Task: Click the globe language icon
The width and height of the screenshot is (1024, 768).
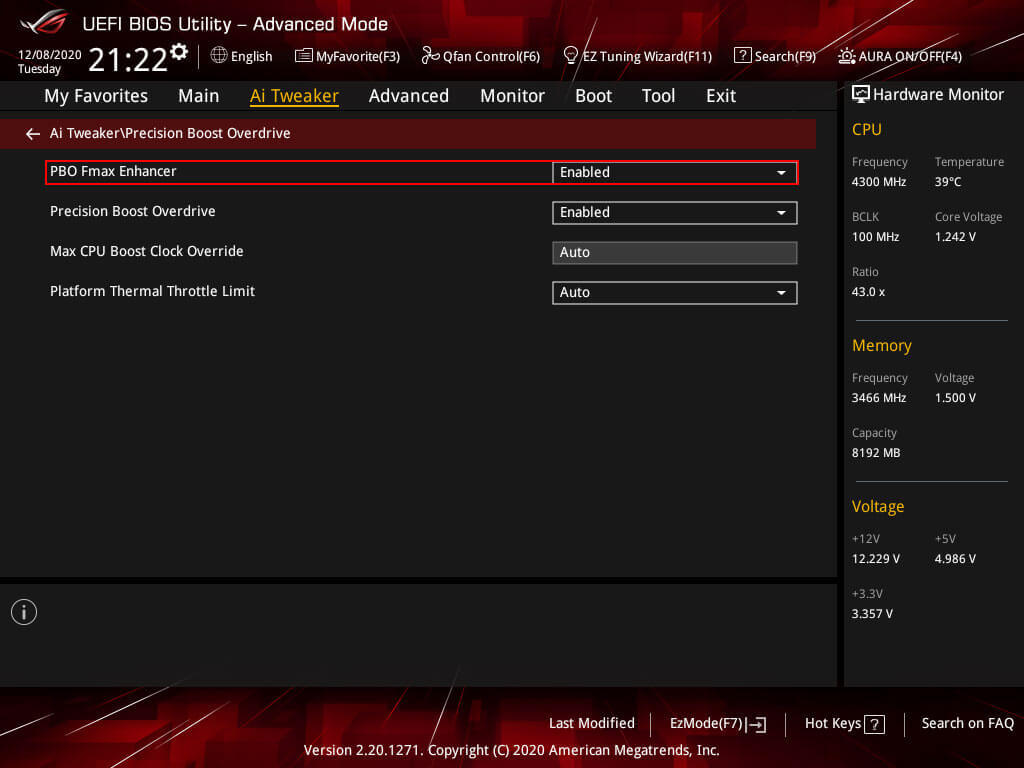Action: tap(219, 56)
